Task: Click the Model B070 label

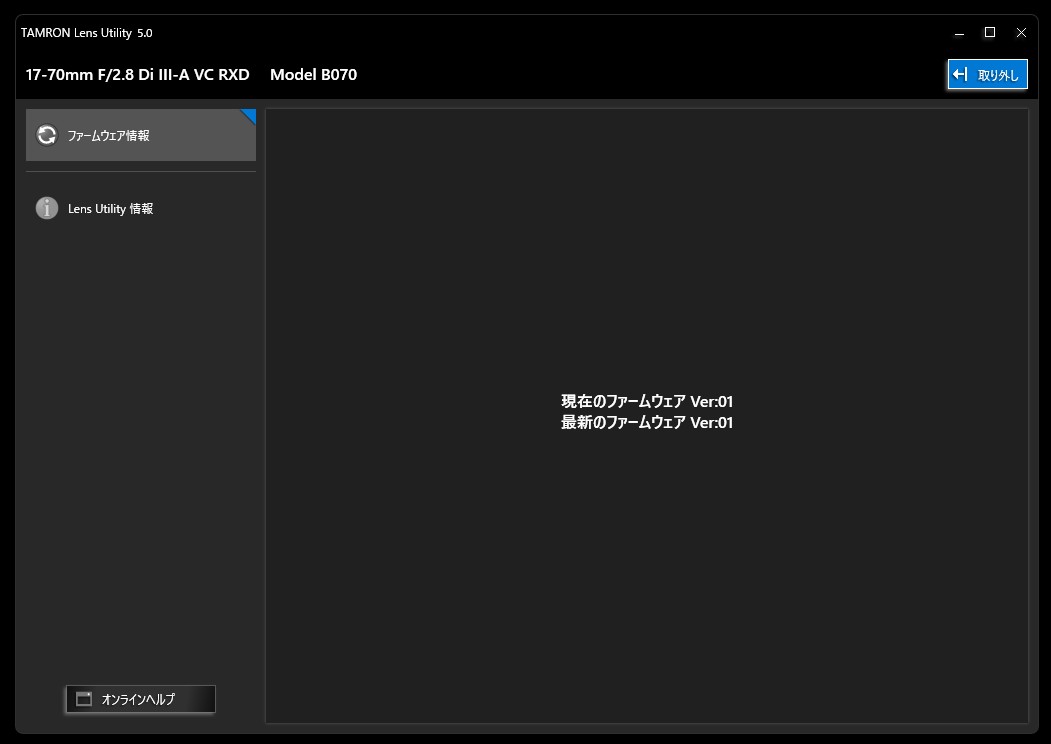Action: [x=313, y=74]
